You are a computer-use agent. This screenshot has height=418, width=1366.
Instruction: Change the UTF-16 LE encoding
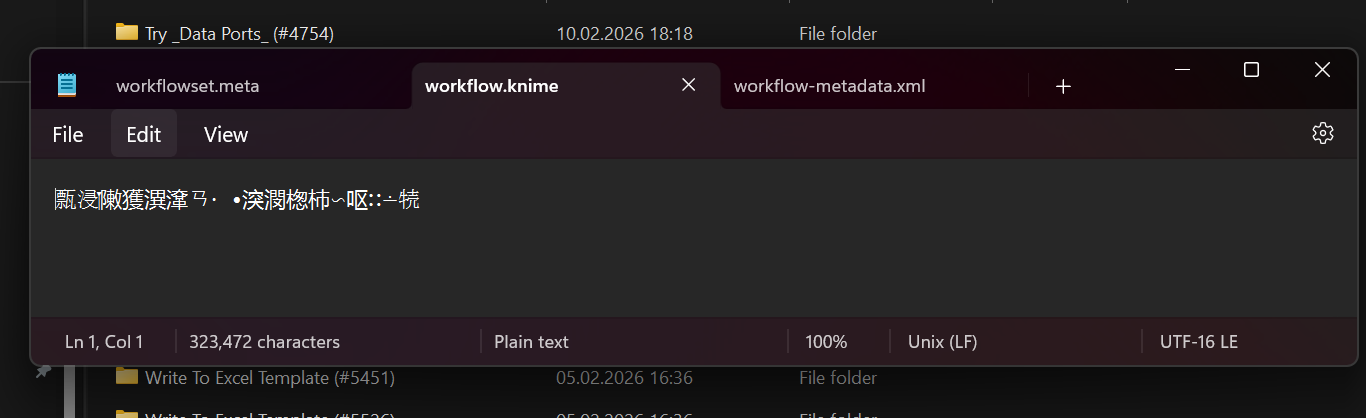pyautogui.click(x=1198, y=342)
